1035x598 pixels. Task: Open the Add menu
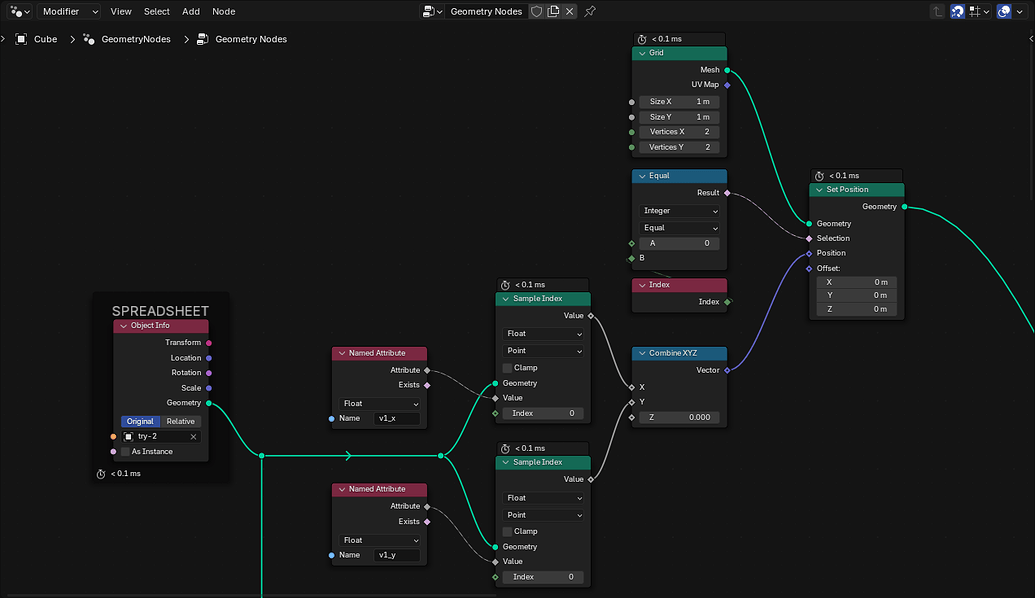pyautogui.click(x=191, y=11)
